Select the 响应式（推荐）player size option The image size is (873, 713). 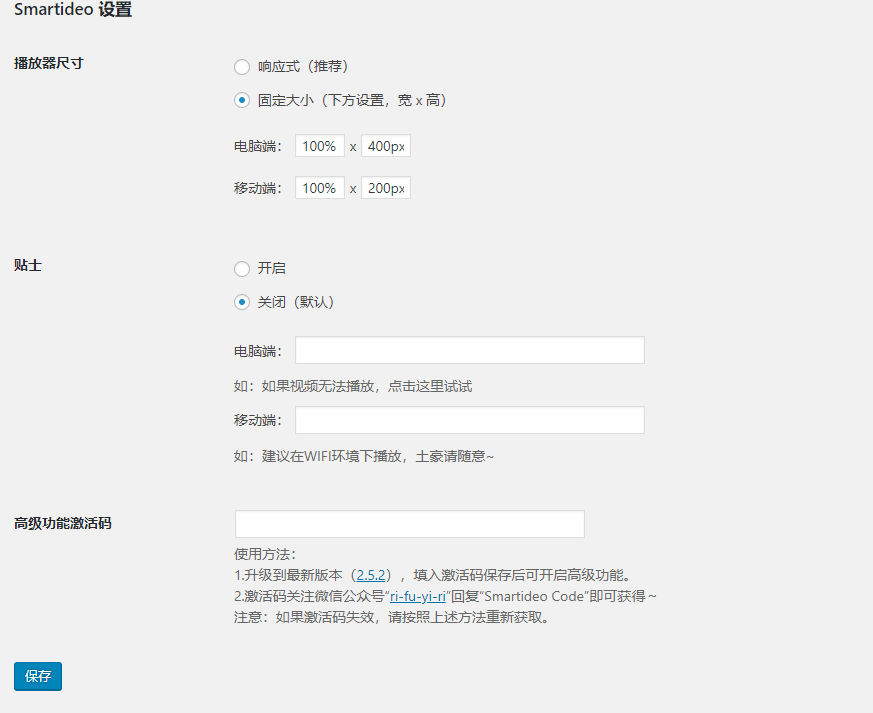click(241, 66)
